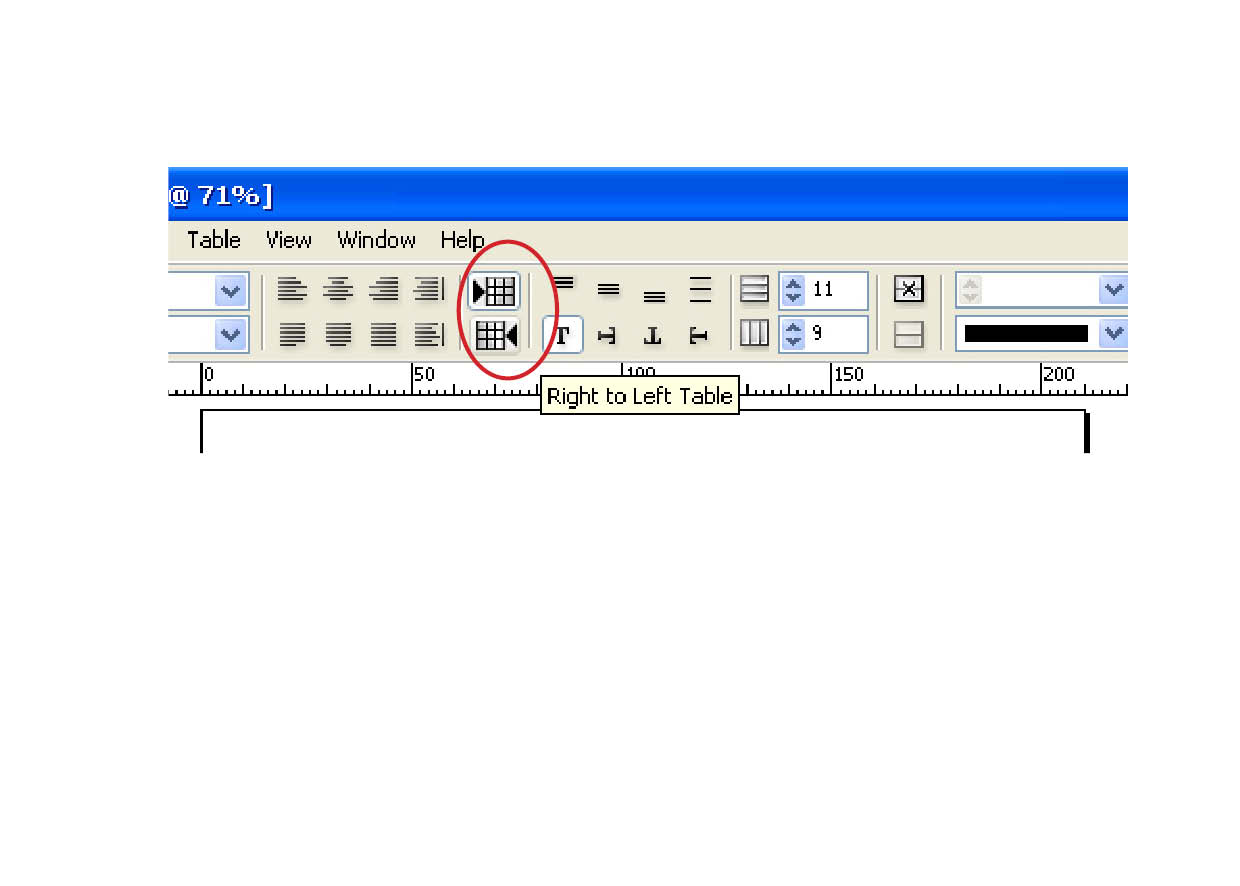The height and width of the screenshot is (886, 1240).
Task: Click the blue title bar showing 71%
Action: point(648,194)
